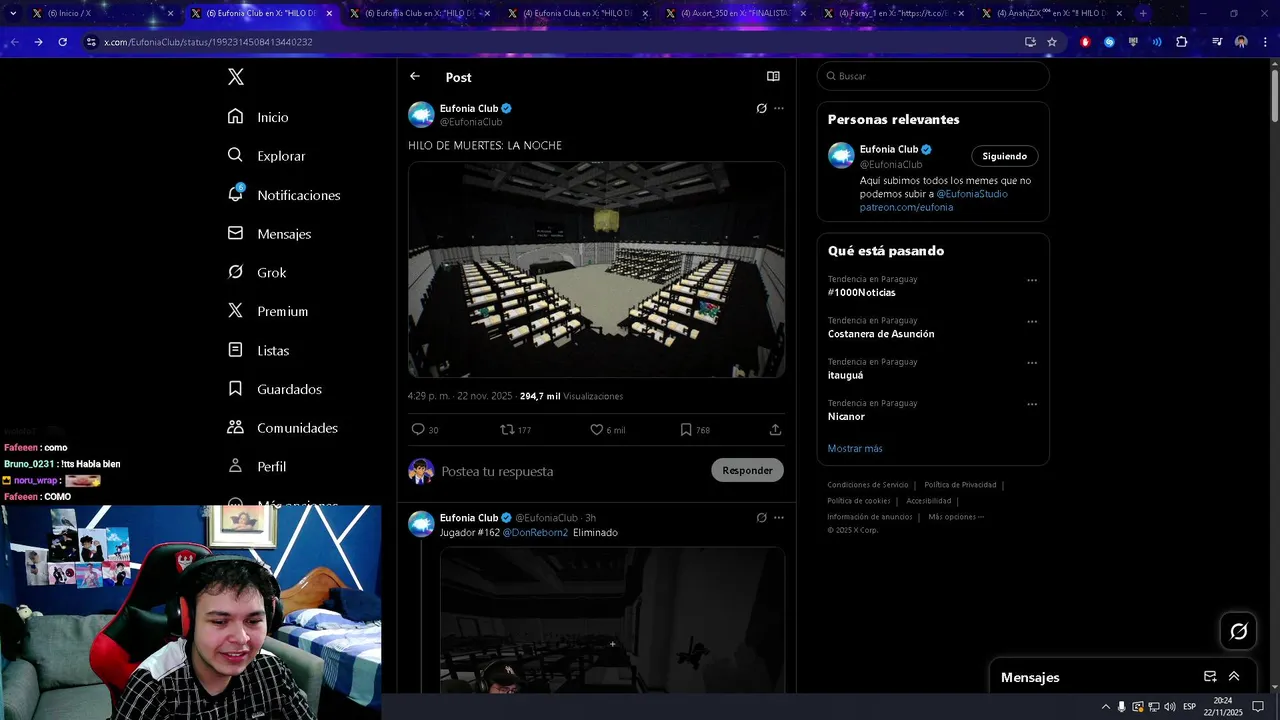Expand the Mensajes drawer with double chevron
This screenshot has width=1280, height=720.
1234,677
